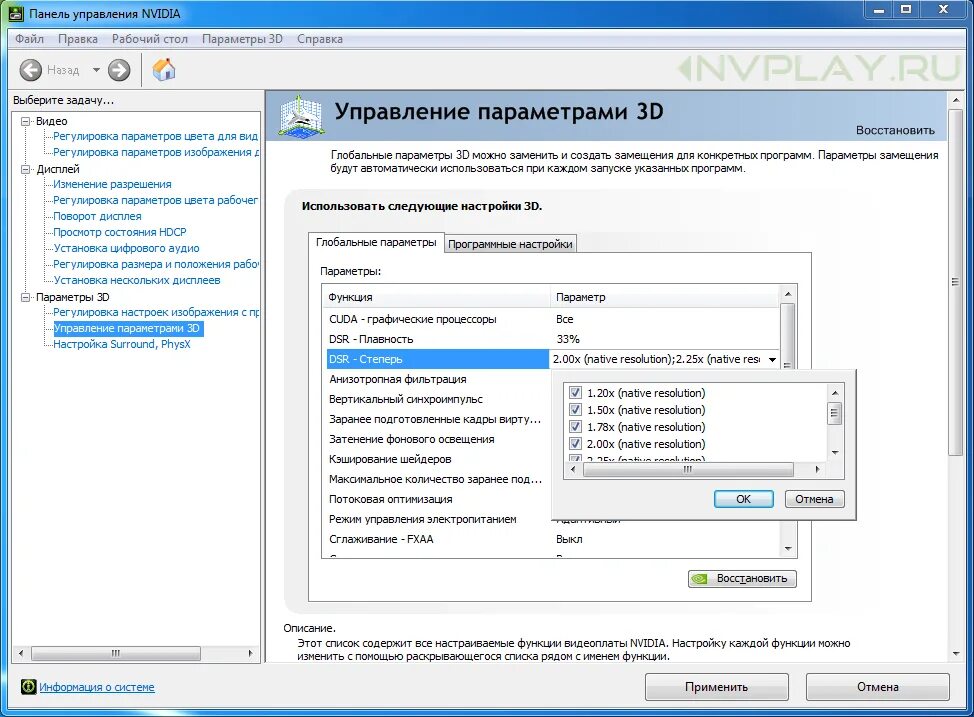Switch to Глобальные параметры tab

376,242
